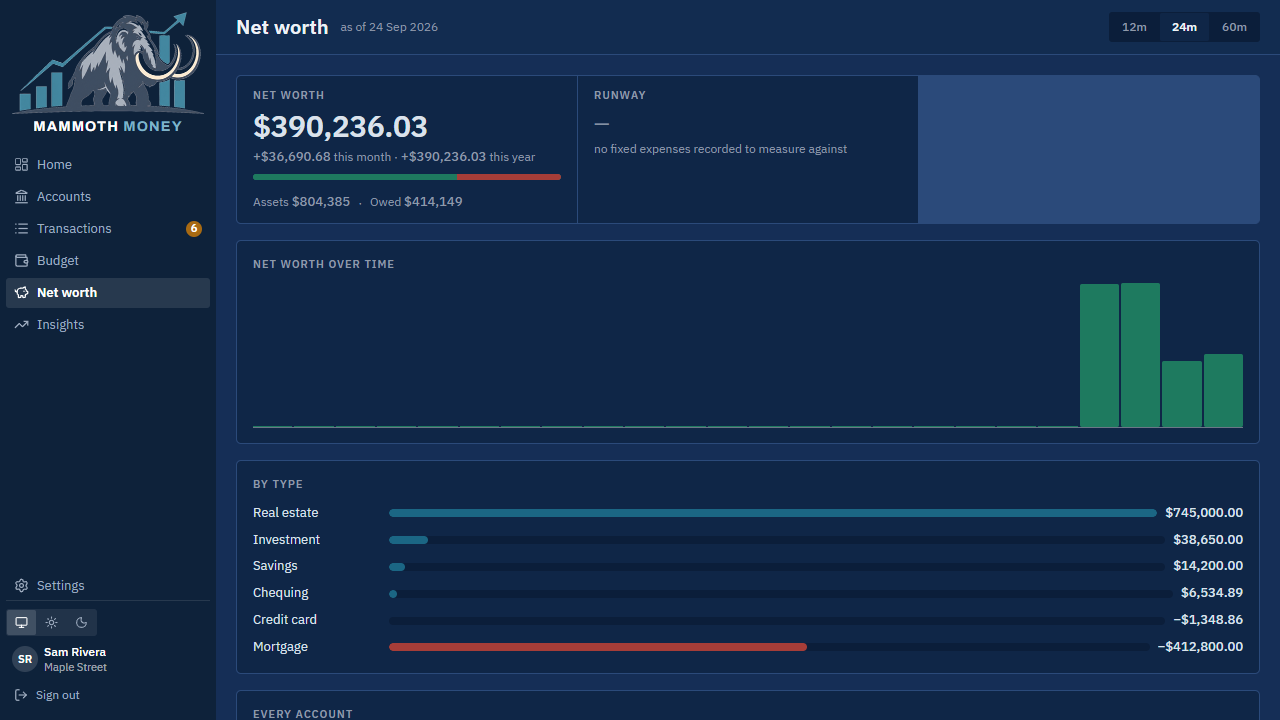Click the Runway no fixed expenses message
The height and width of the screenshot is (720, 1280).
pyautogui.click(x=720, y=149)
